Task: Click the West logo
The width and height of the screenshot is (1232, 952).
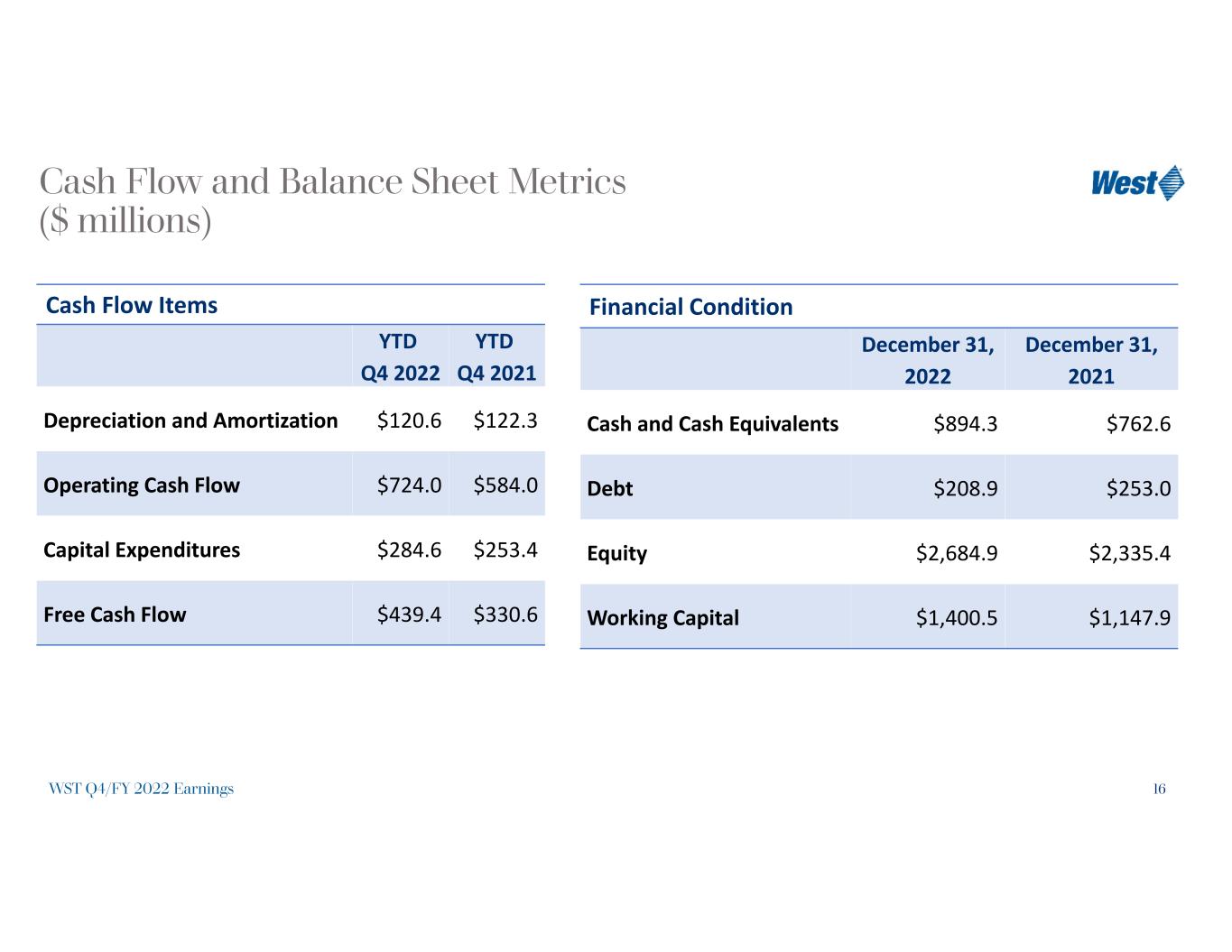Action: (1136, 183)
